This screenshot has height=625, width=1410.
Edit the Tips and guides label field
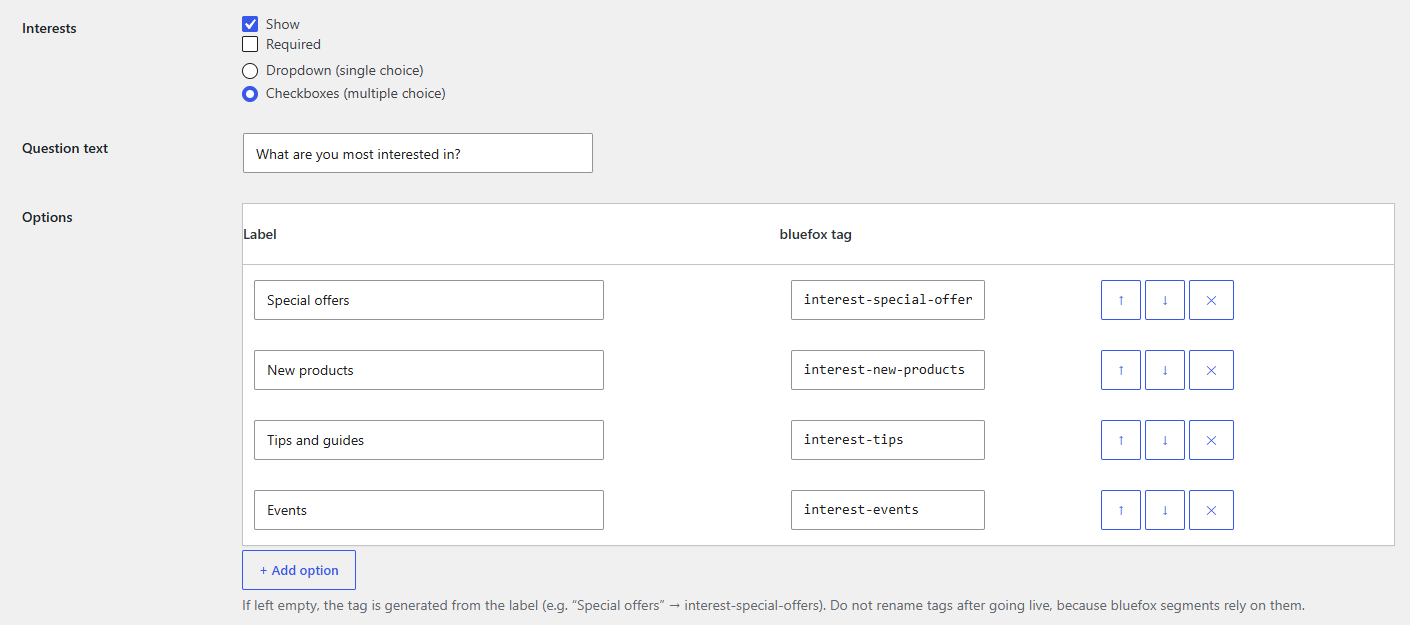(429, 440)
